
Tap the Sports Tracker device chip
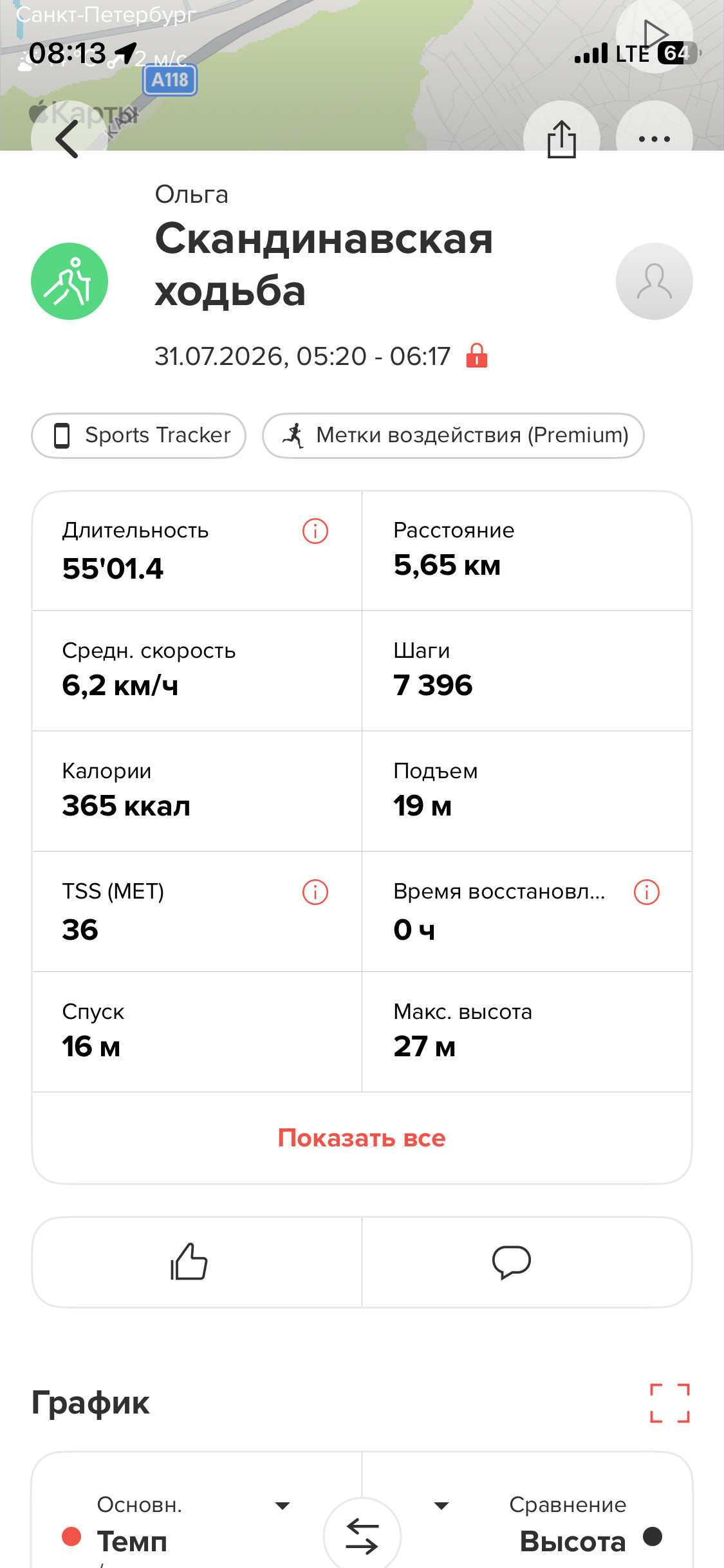pos(139,436)
